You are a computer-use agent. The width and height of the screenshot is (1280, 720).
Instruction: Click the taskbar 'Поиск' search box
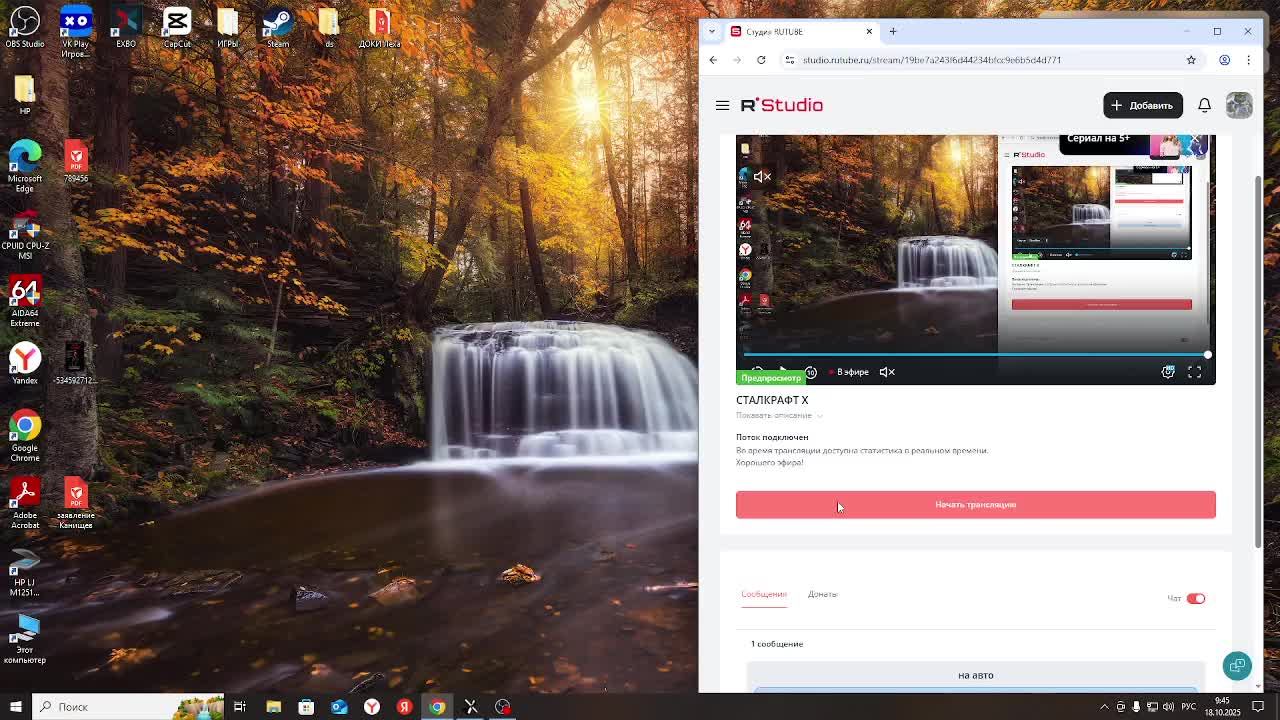[130, 707]
